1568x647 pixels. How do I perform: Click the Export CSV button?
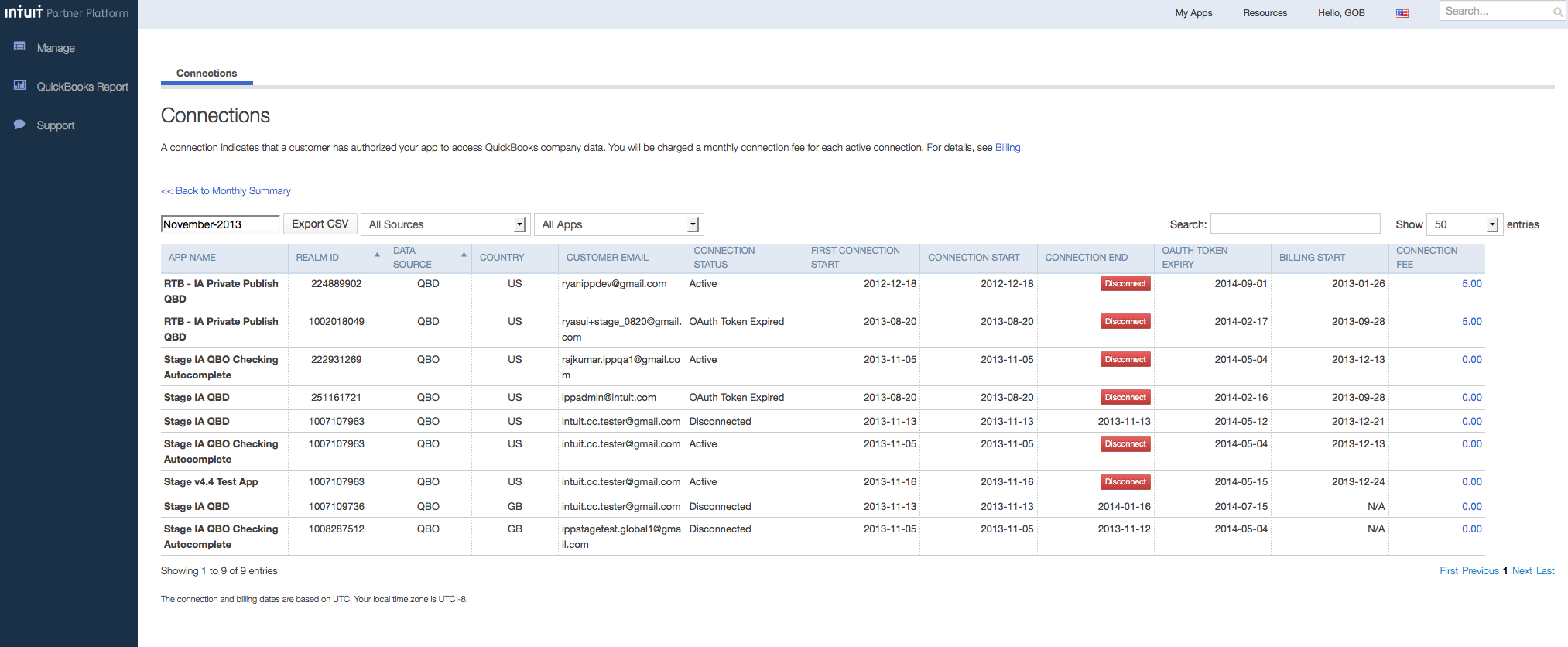pyautogui.click(x=320, y=224)
